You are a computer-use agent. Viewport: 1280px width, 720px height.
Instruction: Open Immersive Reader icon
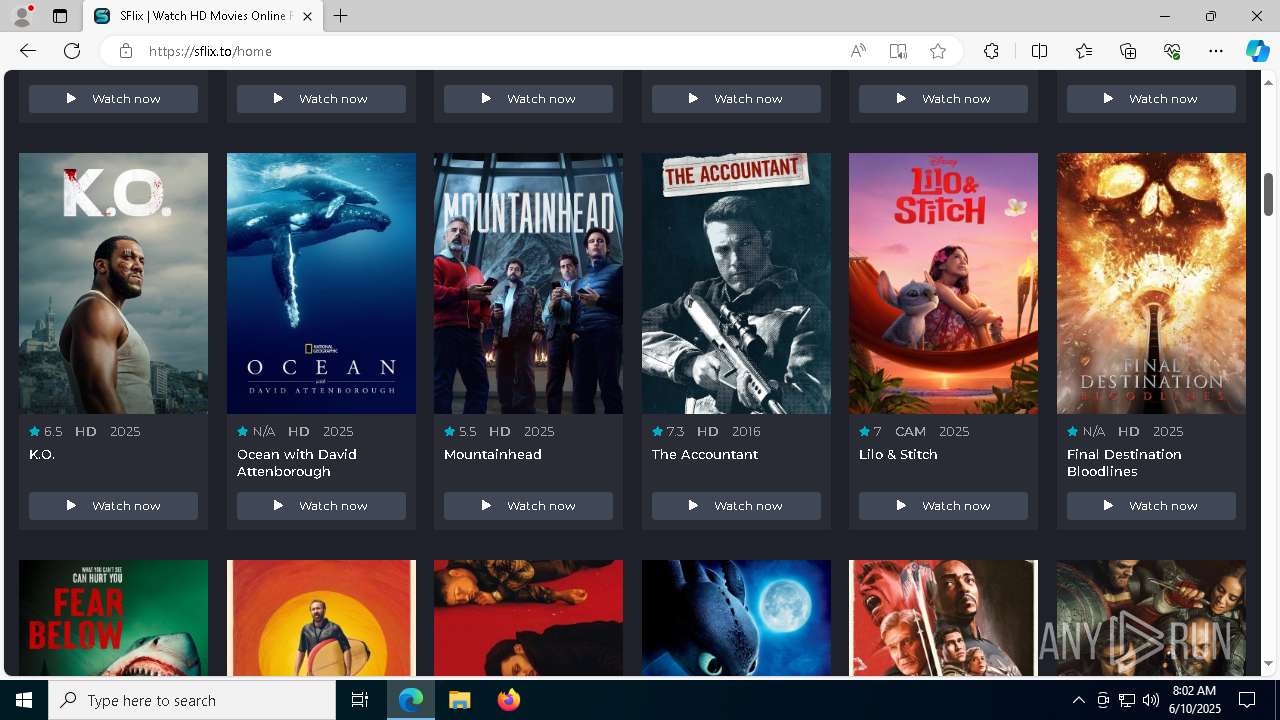[898, 51]
